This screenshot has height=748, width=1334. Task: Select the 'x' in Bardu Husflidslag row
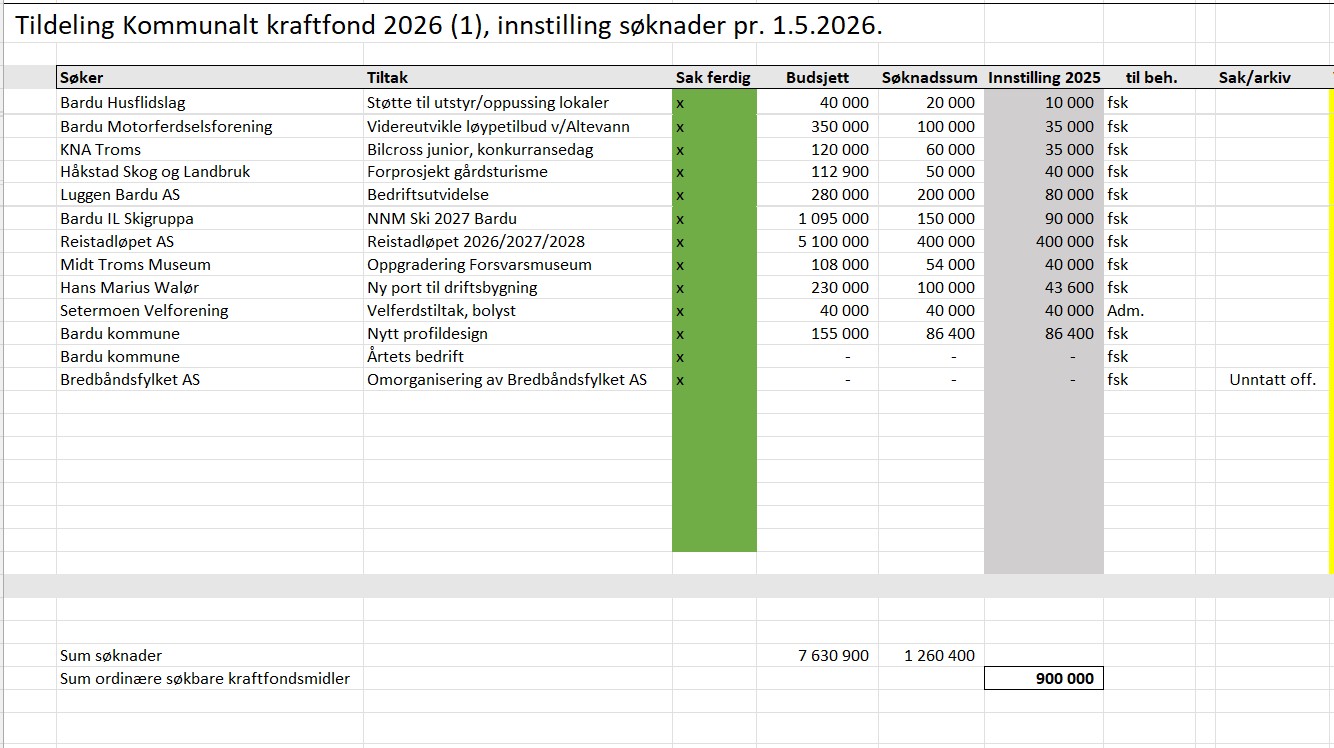[680, 103]
